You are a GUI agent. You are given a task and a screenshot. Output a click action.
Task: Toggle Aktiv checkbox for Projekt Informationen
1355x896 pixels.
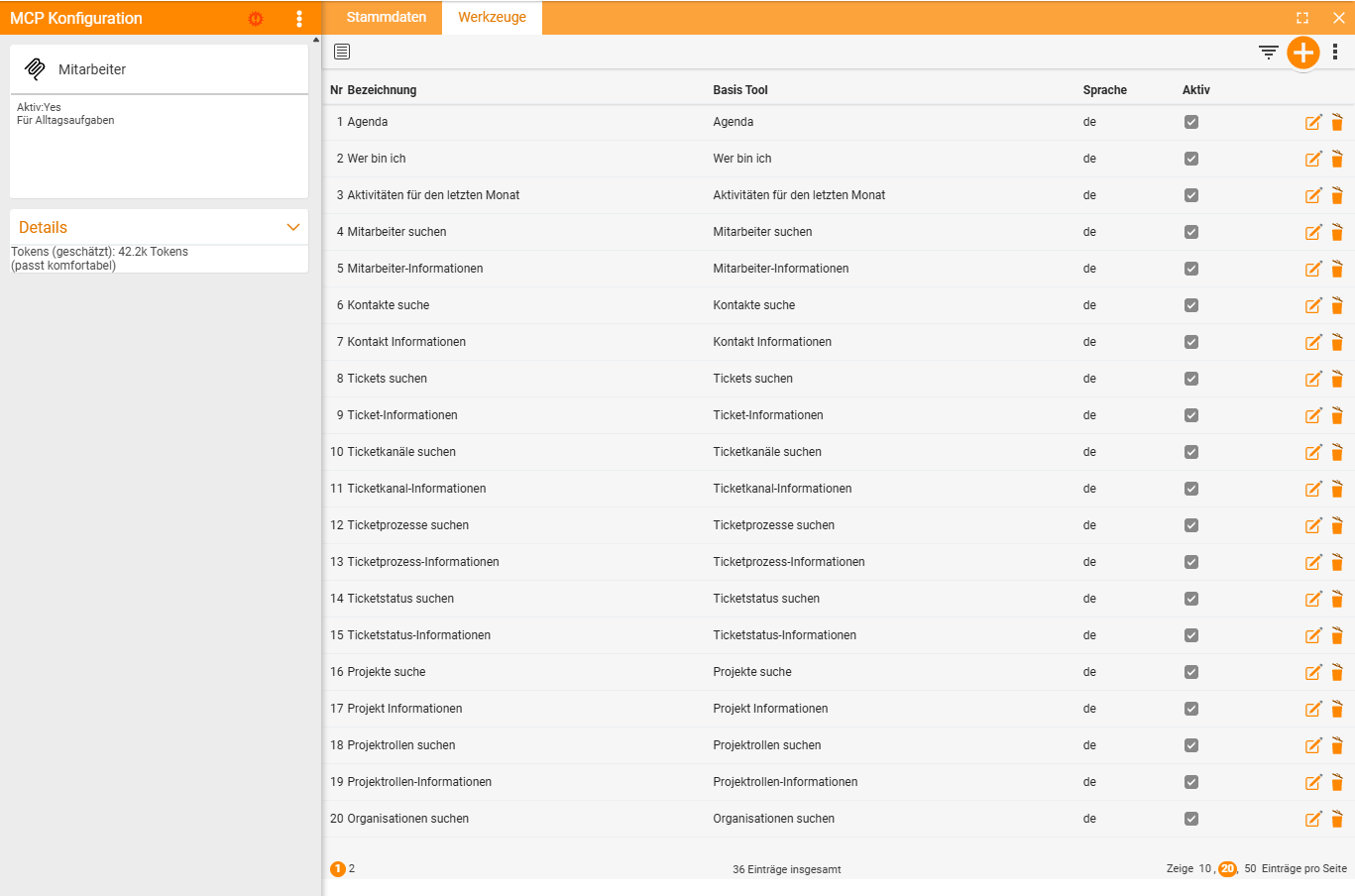click(x=1191, y=709)
